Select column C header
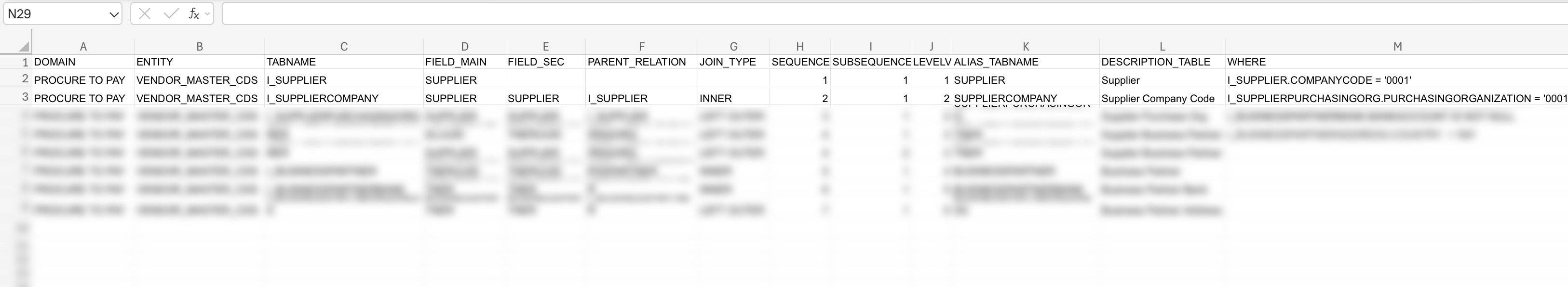This screenshot has width=1568, height=287. coord(344,47)
